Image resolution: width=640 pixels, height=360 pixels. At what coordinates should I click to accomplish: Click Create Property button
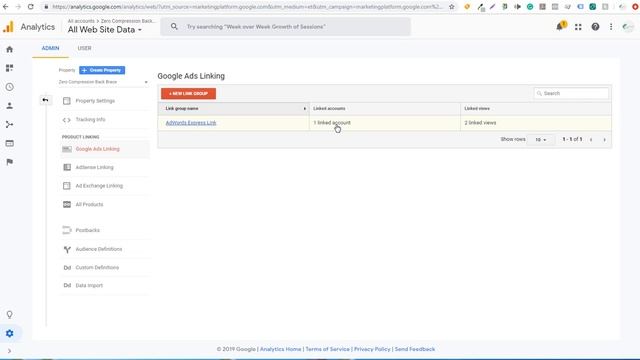pos(102,70)
